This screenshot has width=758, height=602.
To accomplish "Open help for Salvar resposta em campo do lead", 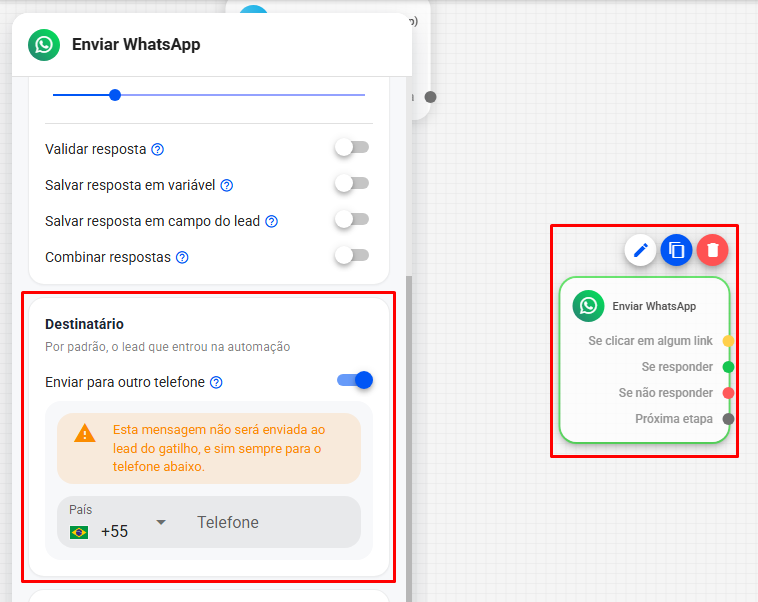I will [272, 221].
